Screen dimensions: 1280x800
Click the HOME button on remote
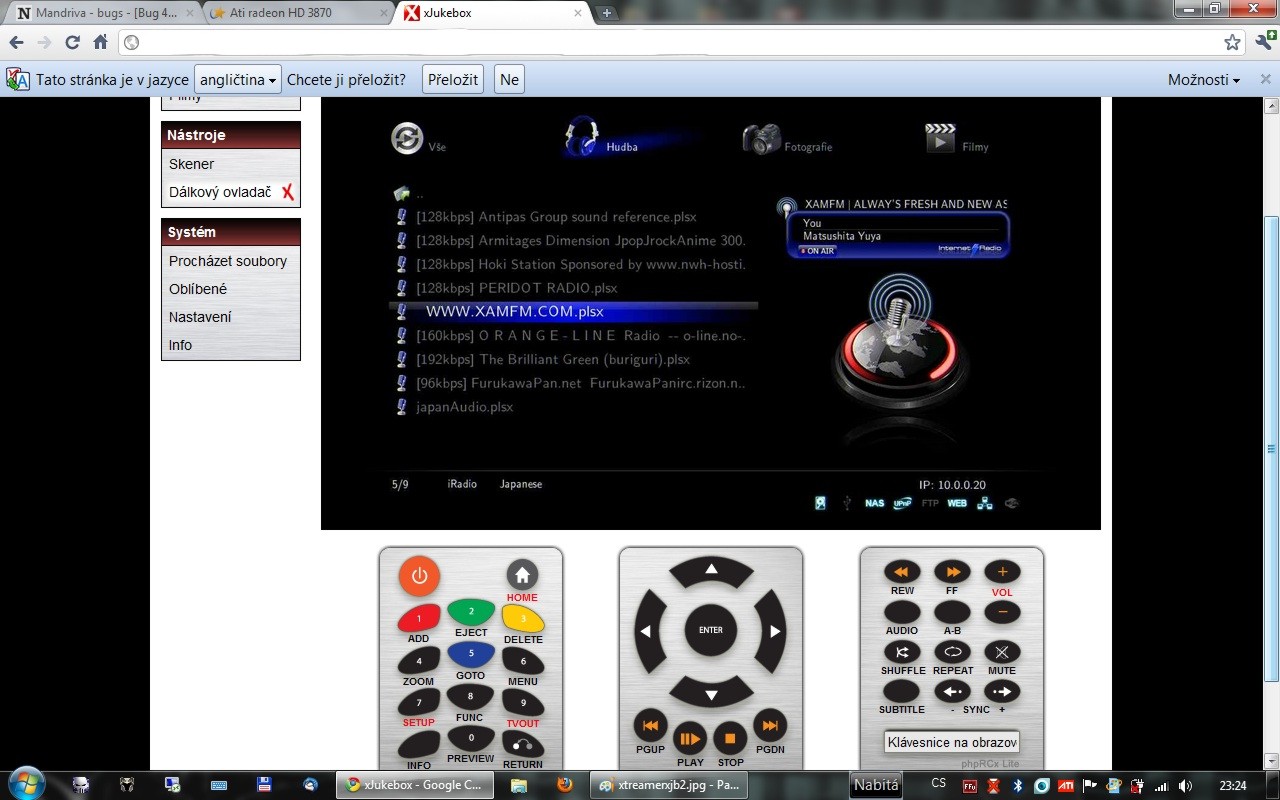point(522,574)
